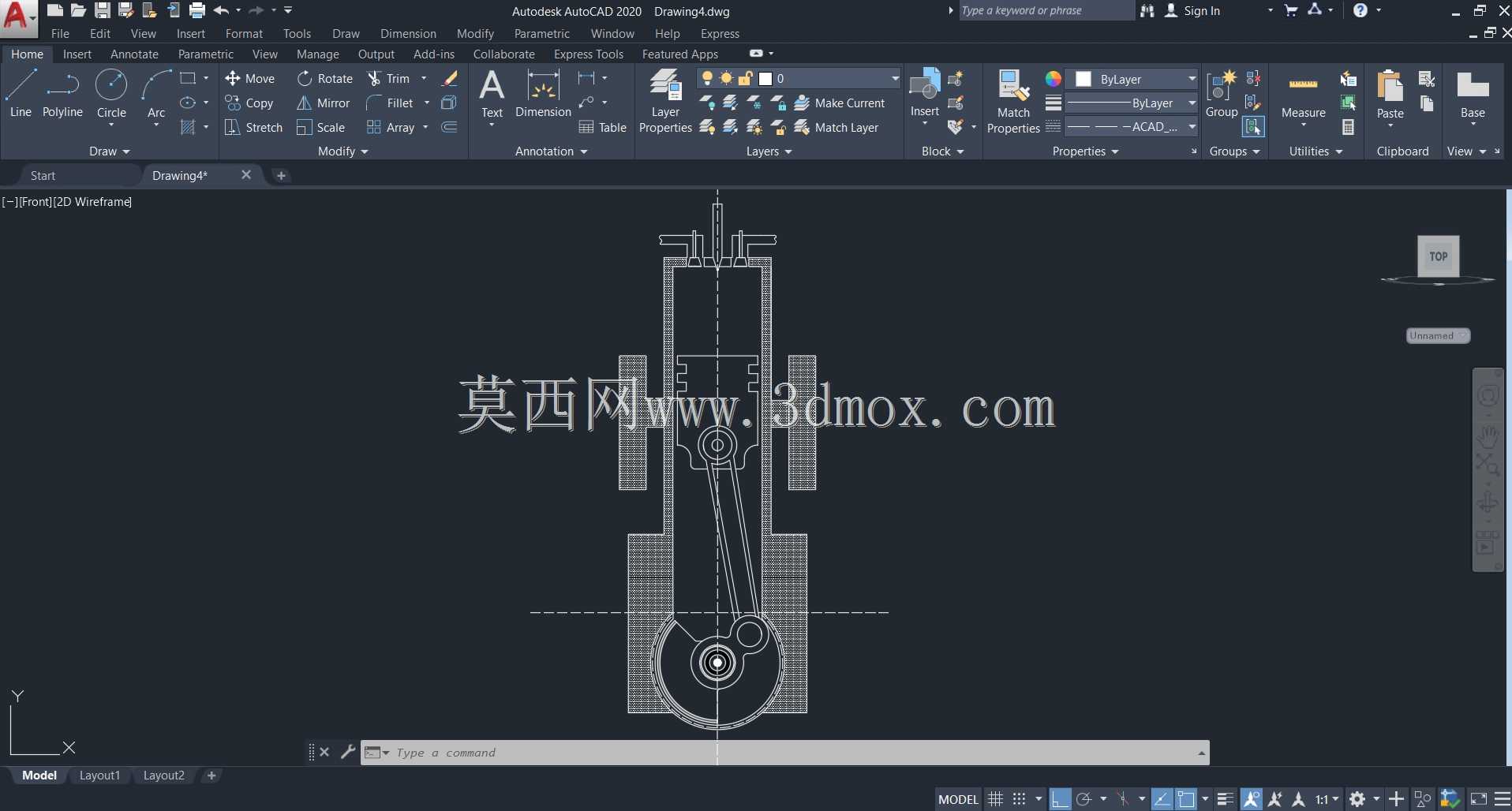Activate the Copy tool
The height and width of the screenshot is (811, 1512).
(249, 103)
